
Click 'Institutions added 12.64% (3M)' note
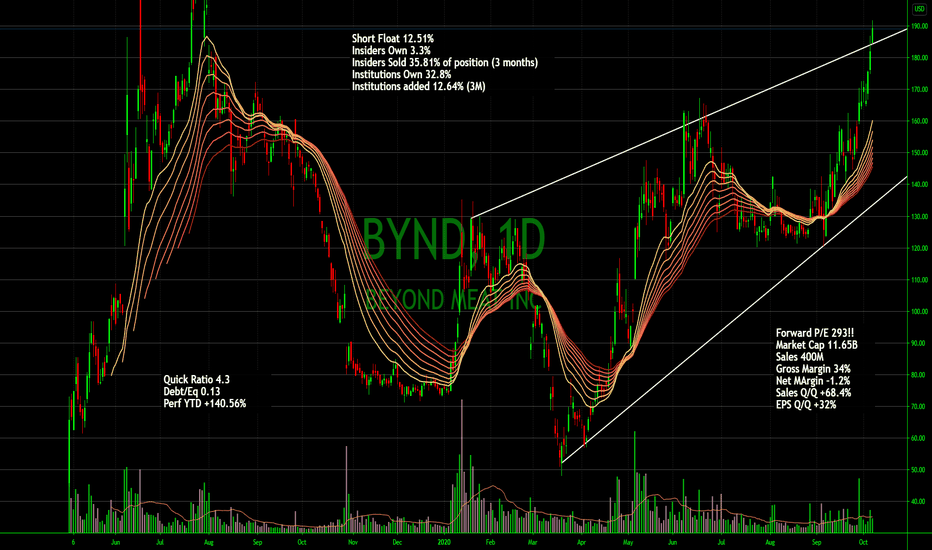point(418,86)
